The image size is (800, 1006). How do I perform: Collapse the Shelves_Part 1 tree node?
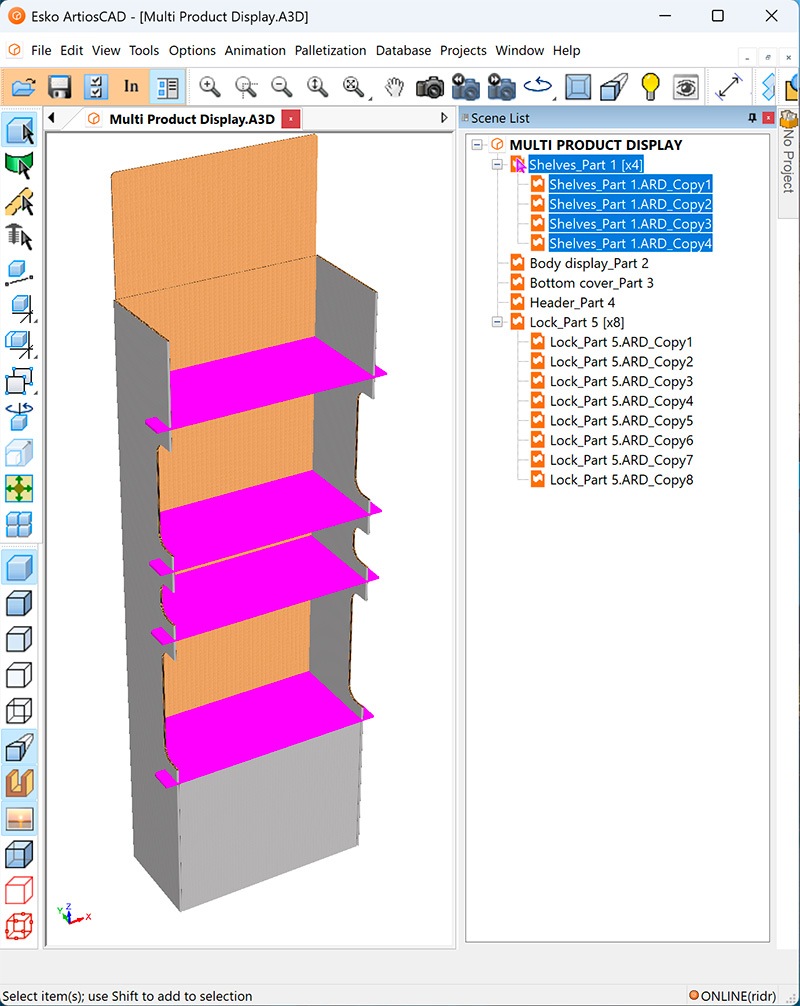pos(498,165)
